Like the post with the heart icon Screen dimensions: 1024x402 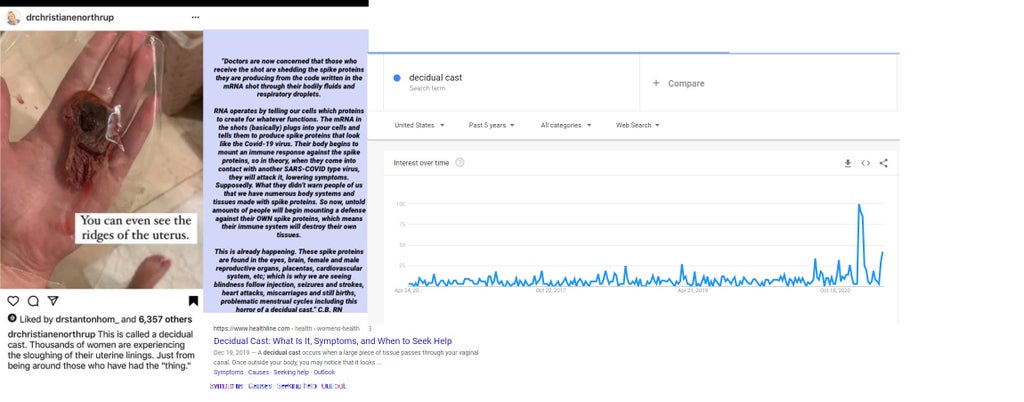tap(13, 300)
